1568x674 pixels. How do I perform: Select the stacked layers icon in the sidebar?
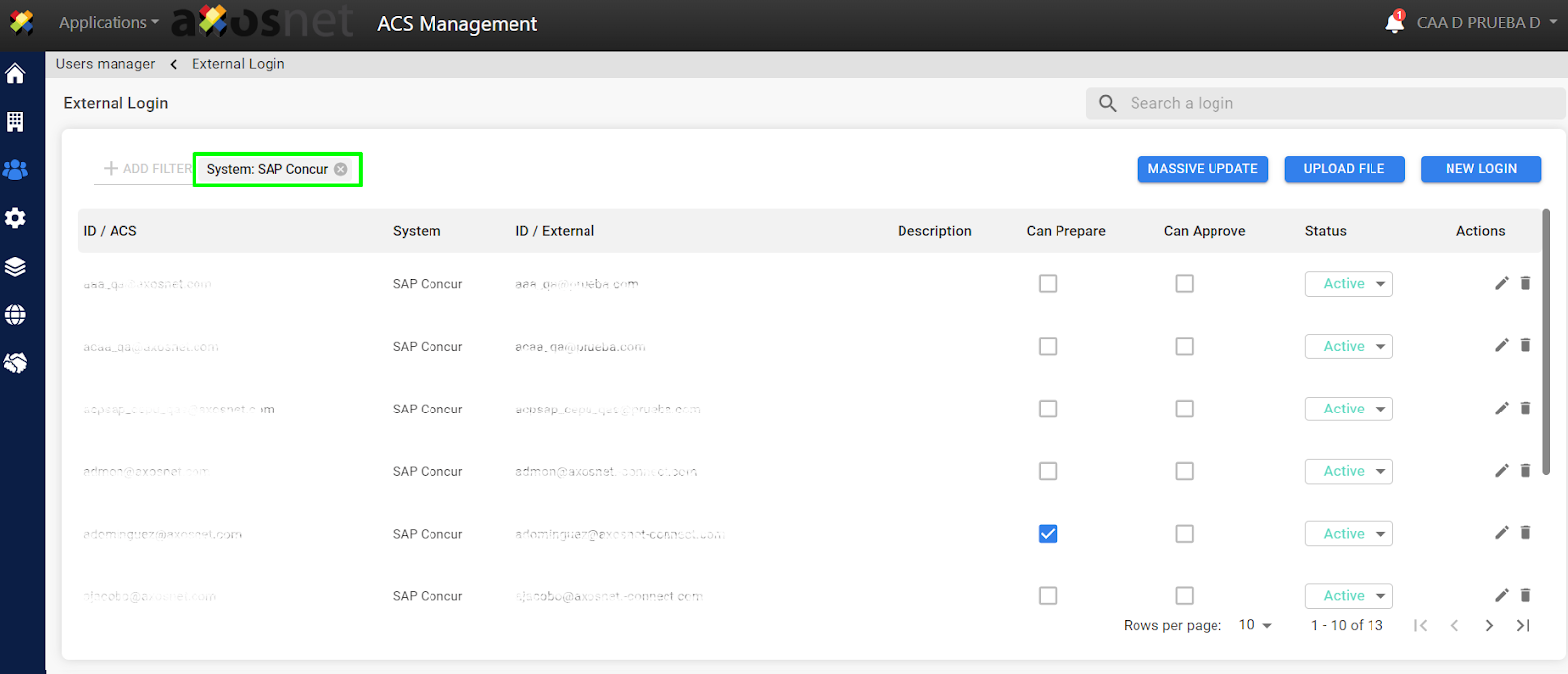coord(15,266)
